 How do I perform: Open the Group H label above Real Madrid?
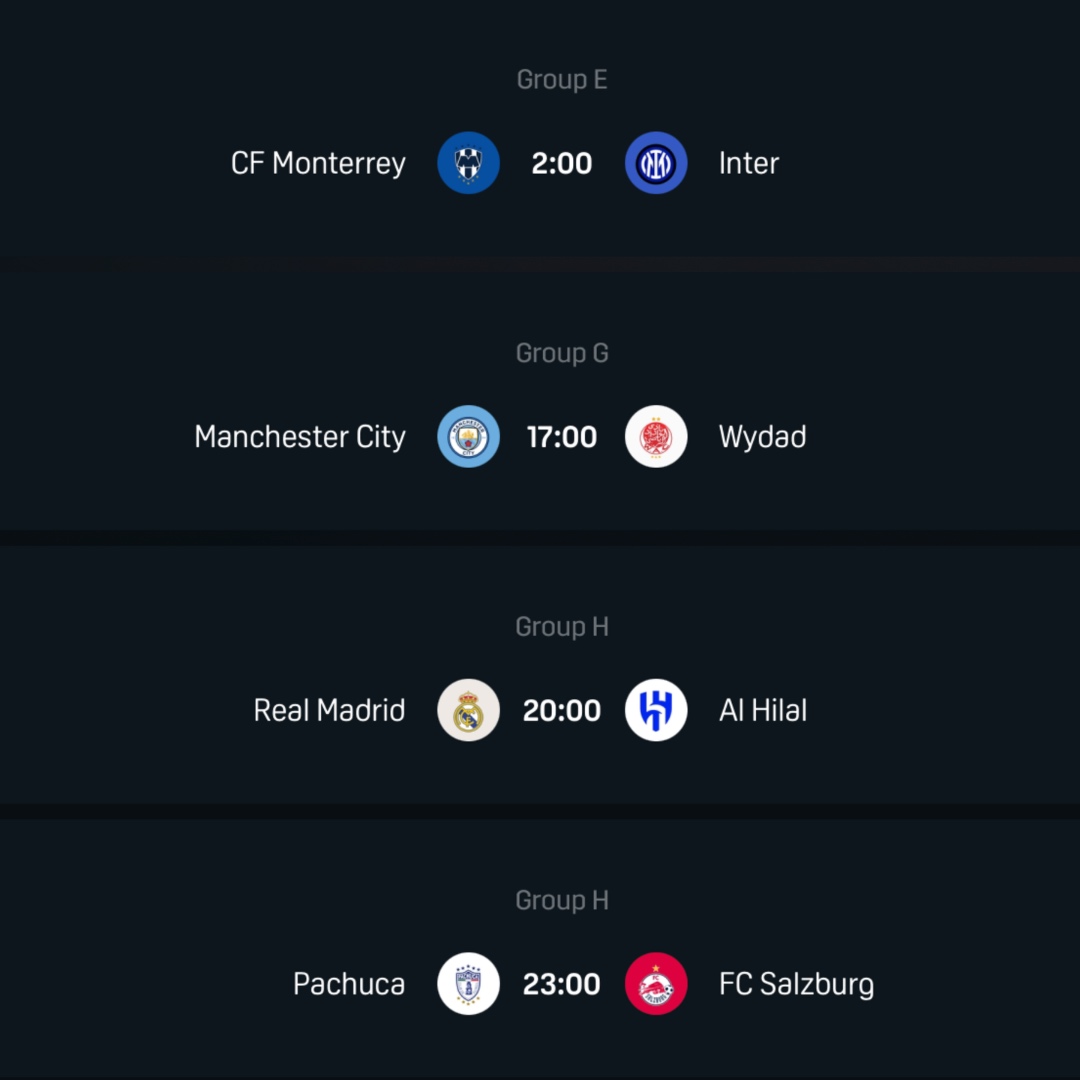(562, 626)
